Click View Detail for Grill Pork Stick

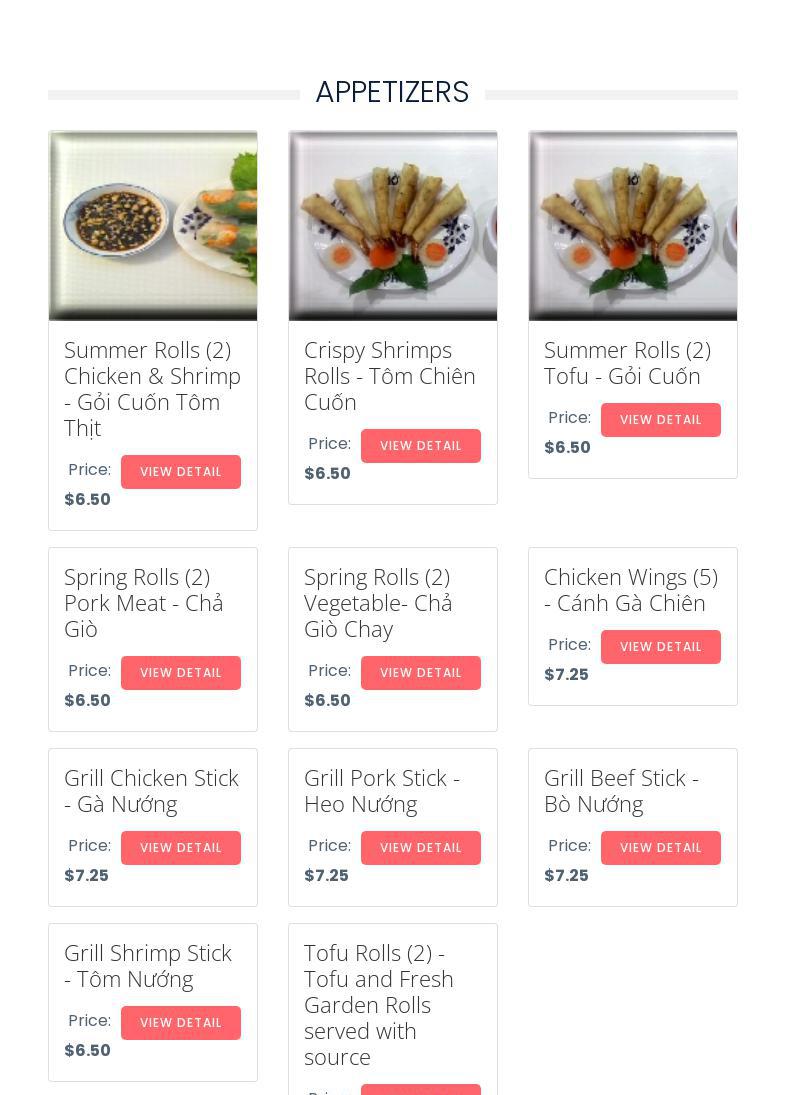click(420, 848)
